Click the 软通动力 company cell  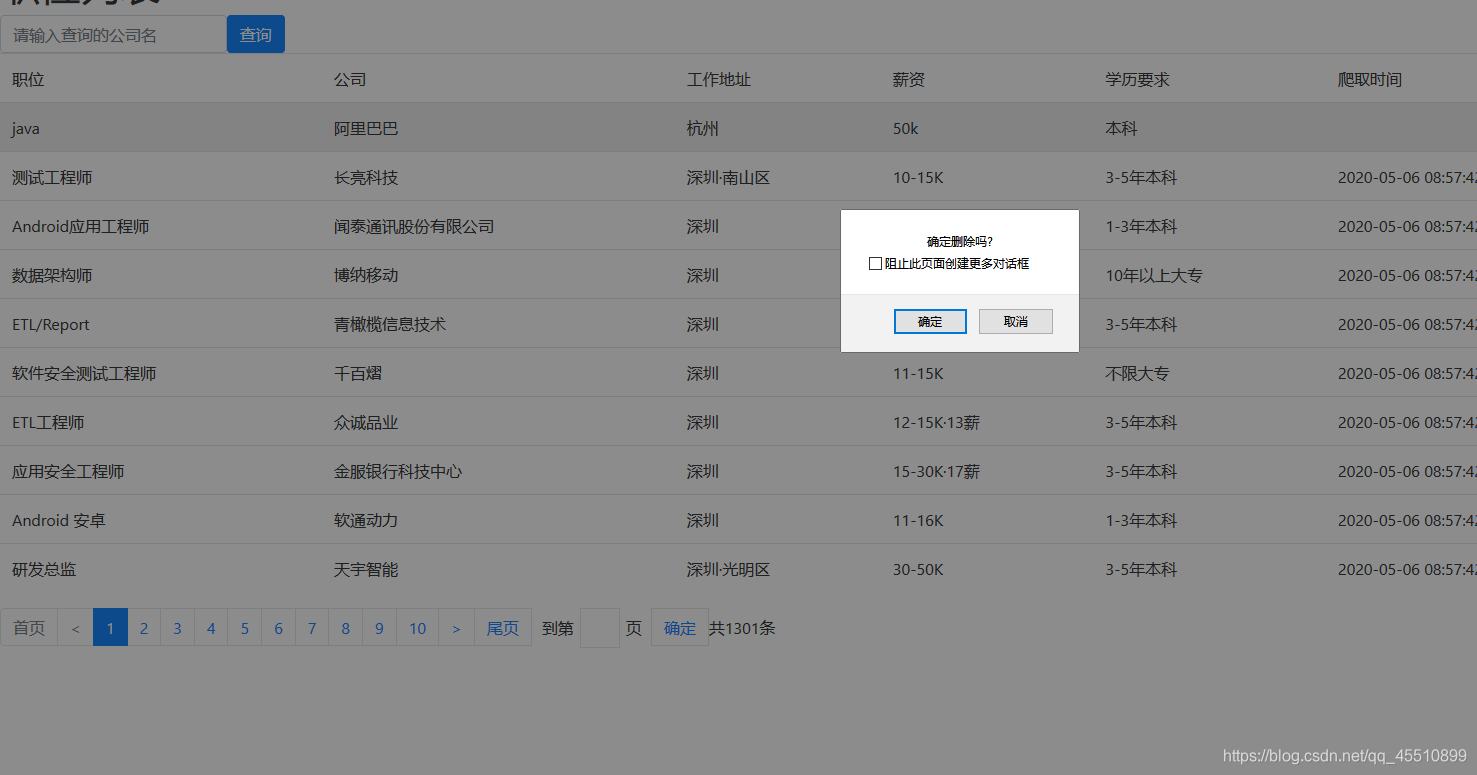(366, 520)
